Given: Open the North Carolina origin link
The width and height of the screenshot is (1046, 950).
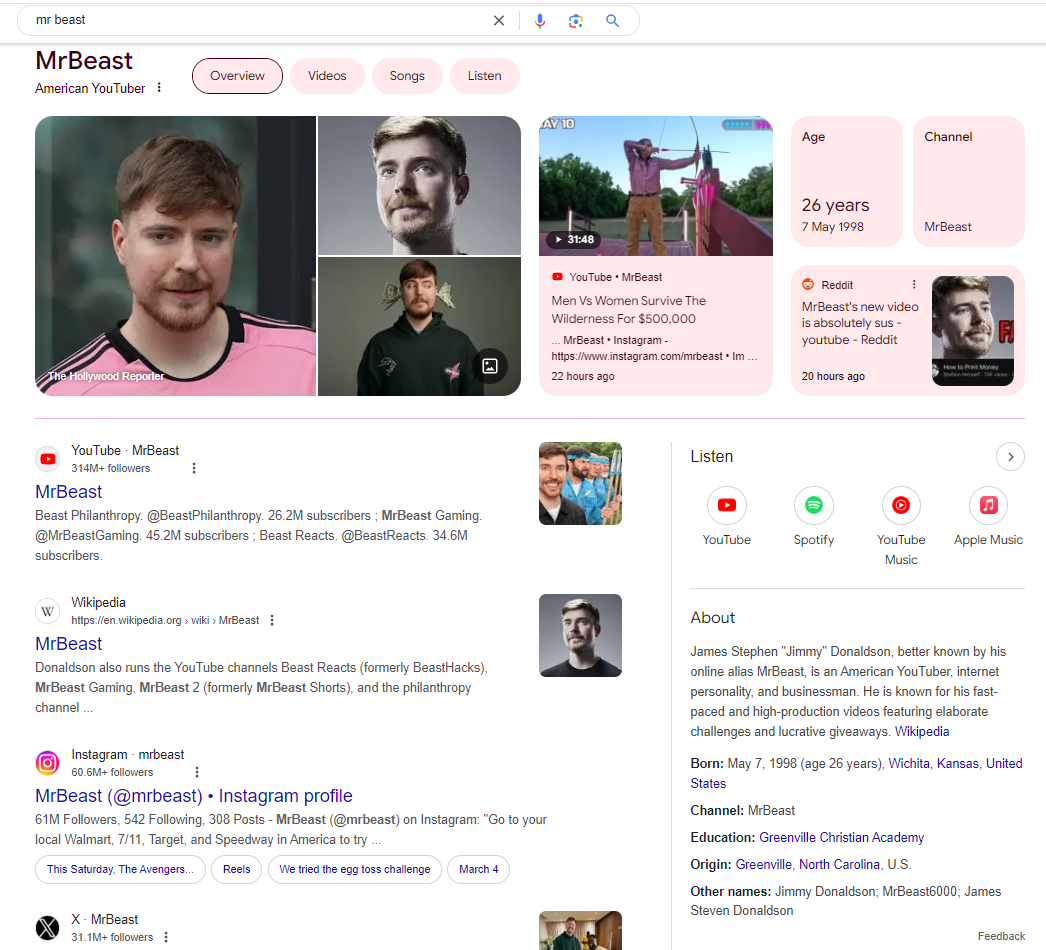Looking at the screenshot, I should (x=839, y=864).
